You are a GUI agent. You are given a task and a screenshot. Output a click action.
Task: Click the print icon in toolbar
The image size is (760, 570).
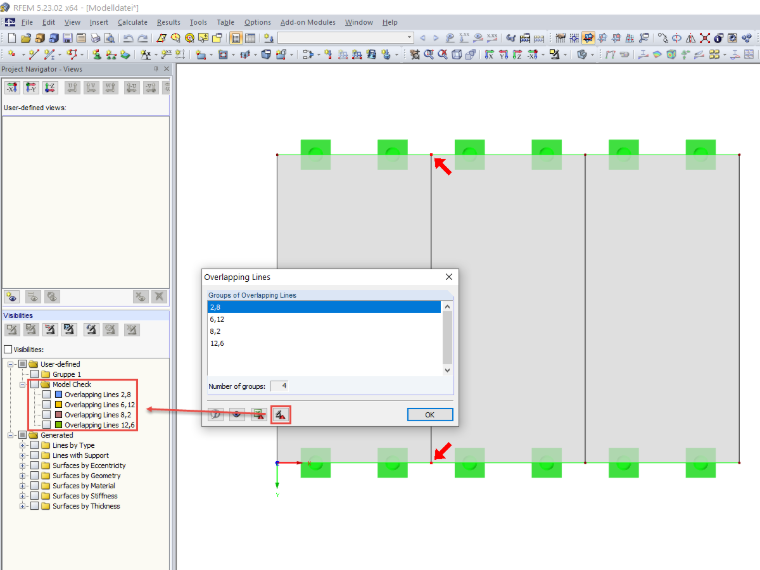(95, 38)
